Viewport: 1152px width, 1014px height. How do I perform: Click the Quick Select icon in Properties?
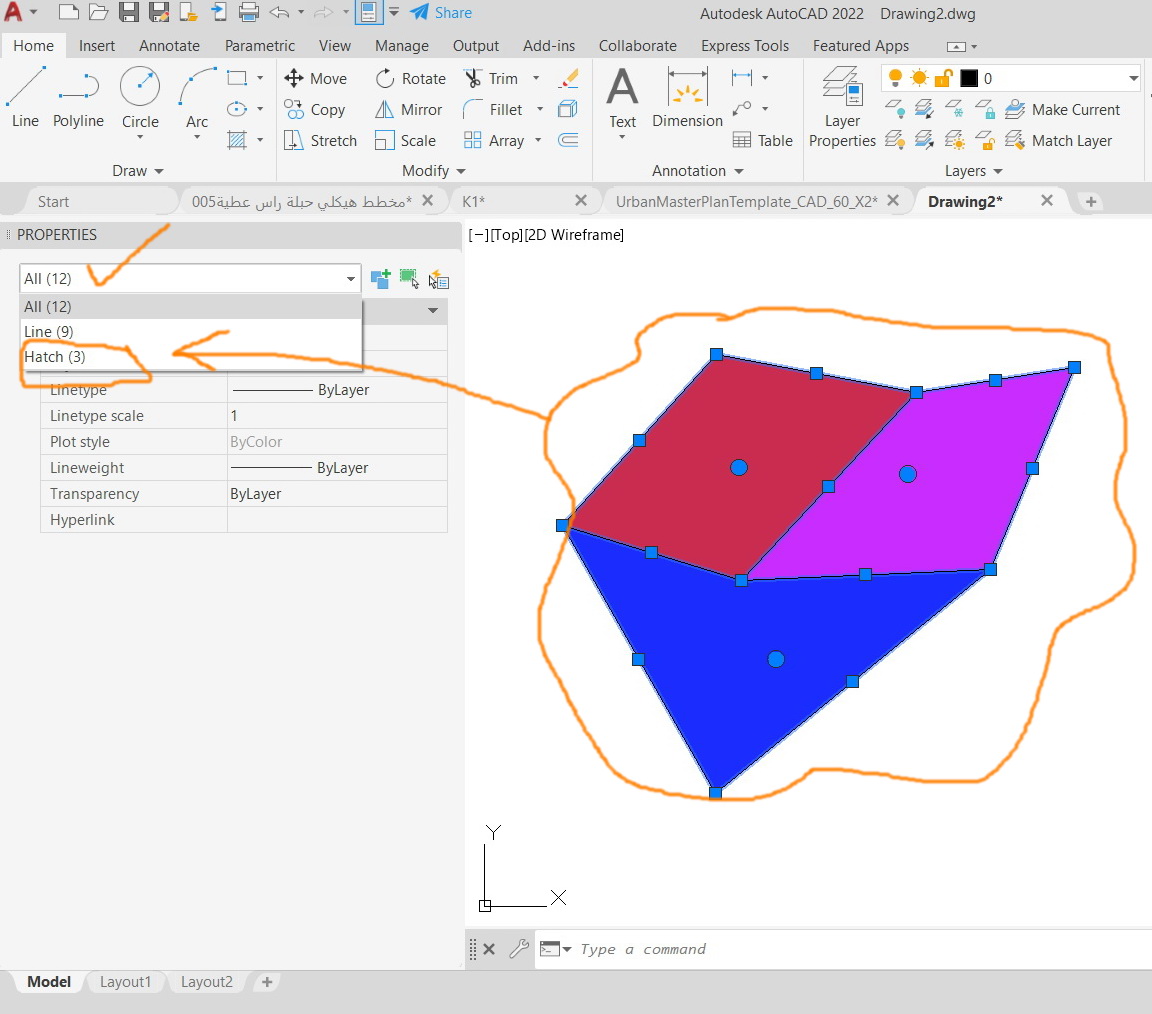point(439,279)
